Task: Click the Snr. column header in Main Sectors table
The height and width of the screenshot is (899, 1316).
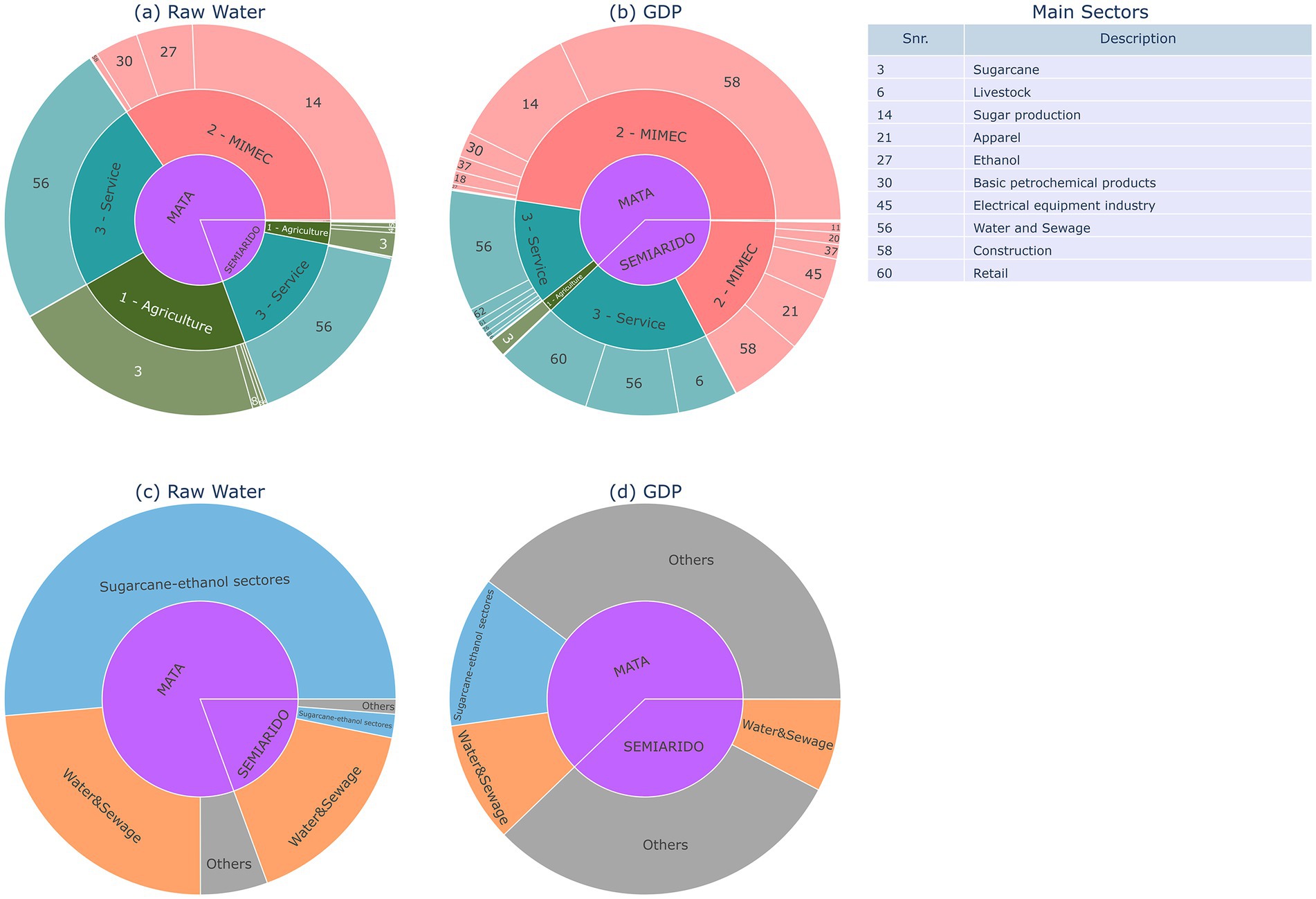Action: [915, 39]
